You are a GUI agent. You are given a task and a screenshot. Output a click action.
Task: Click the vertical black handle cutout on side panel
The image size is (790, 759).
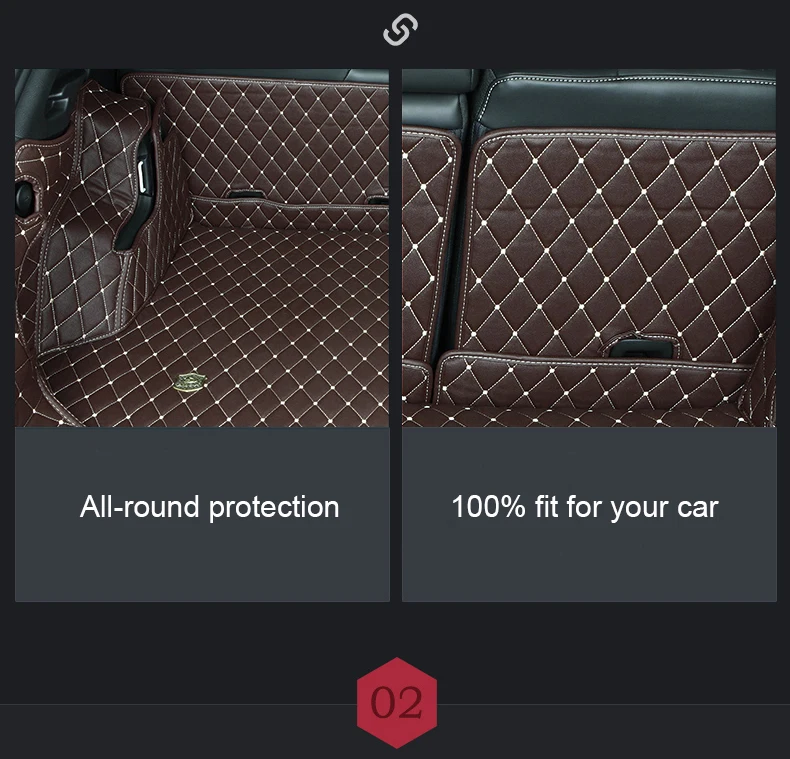tap(134, 199)
